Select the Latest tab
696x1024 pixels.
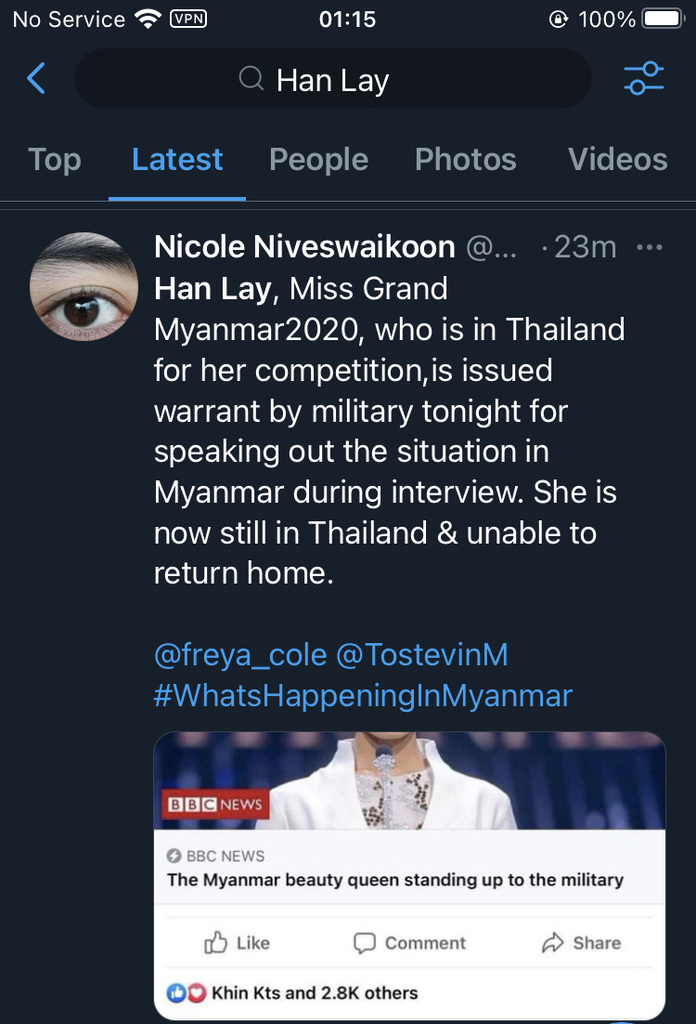[177, 160]
